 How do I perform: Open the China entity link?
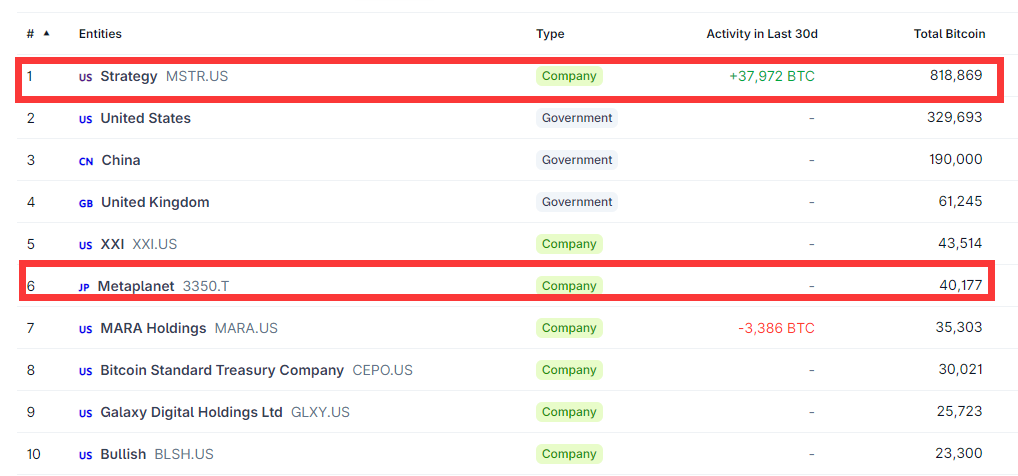pos(121,160)
